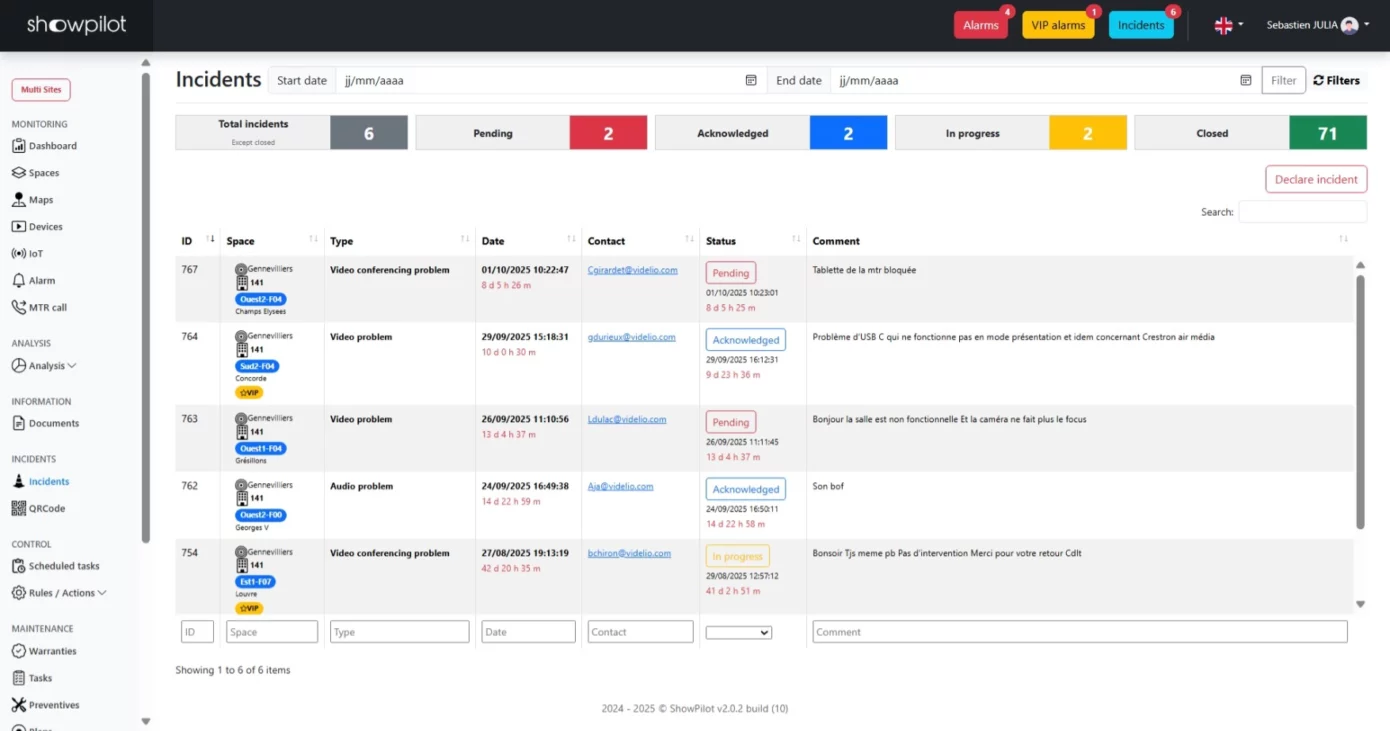
Task: Open Start date calendar picker icon
Action: 751,81
